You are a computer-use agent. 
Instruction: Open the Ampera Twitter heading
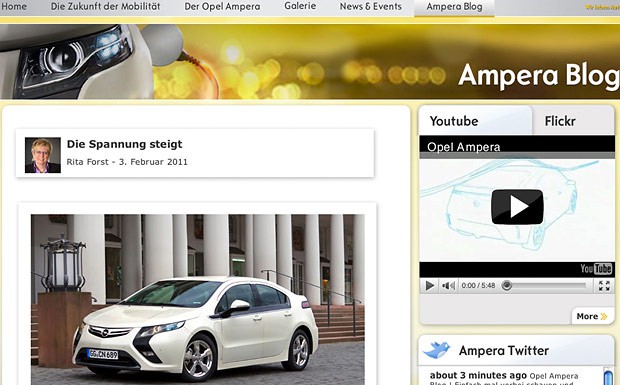point(504,351)
